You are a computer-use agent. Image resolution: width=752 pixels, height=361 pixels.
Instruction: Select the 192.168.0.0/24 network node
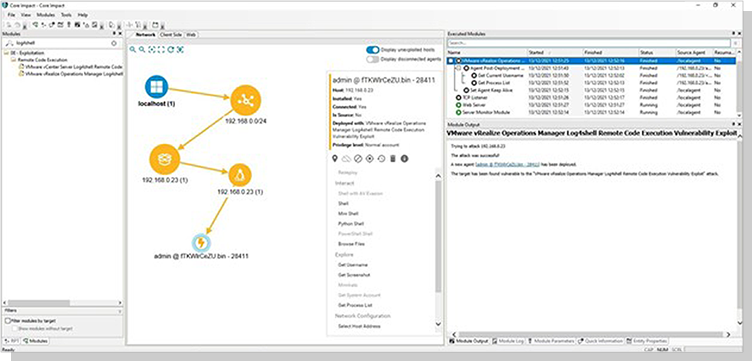[x=245, y=100]
